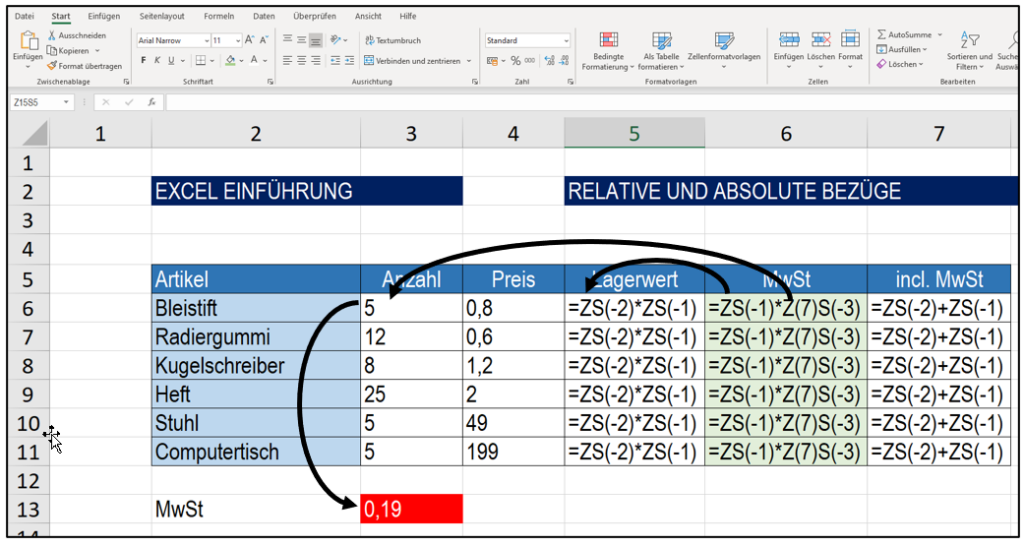Click the percent style icon
This screenshot has height=546, width=1024.
(x=515, y=61)
